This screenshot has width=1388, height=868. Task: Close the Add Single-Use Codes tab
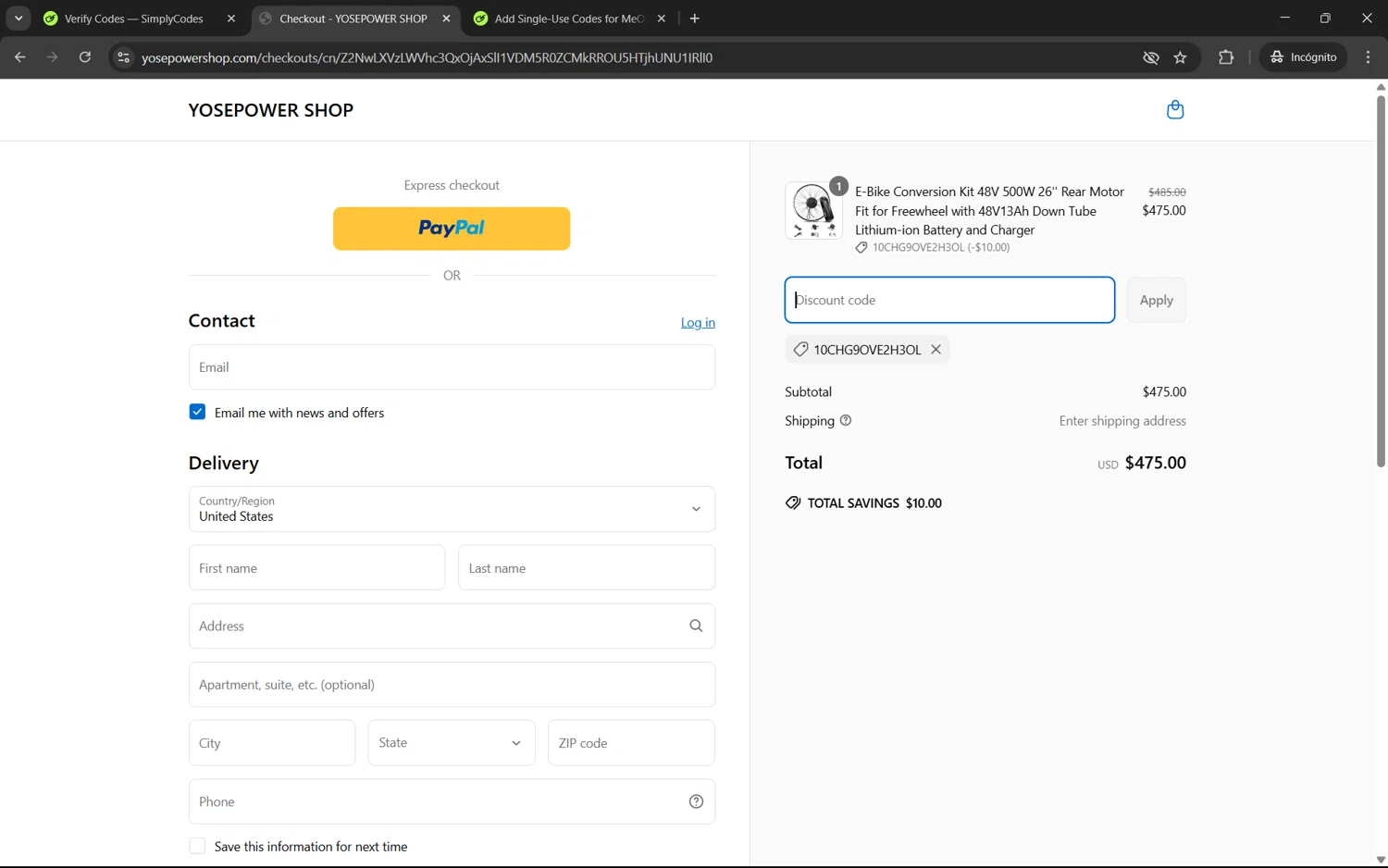coord(662,19)
